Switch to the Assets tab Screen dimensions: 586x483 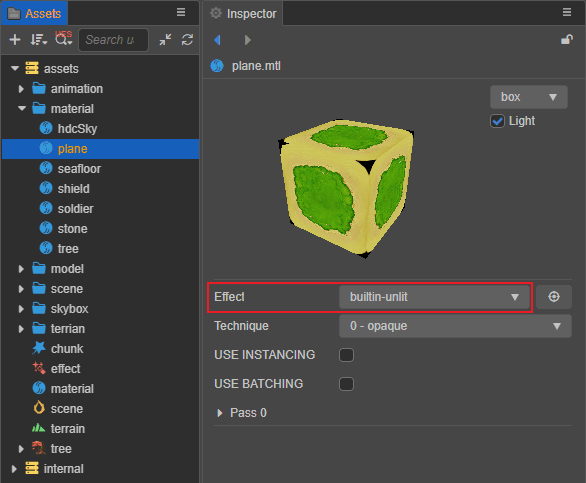(x=34, y=13)
